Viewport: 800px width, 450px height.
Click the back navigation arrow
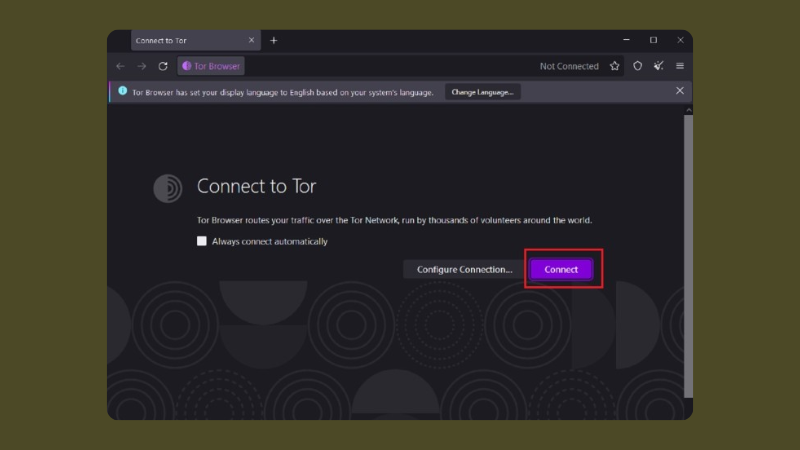tap(120, 66)
